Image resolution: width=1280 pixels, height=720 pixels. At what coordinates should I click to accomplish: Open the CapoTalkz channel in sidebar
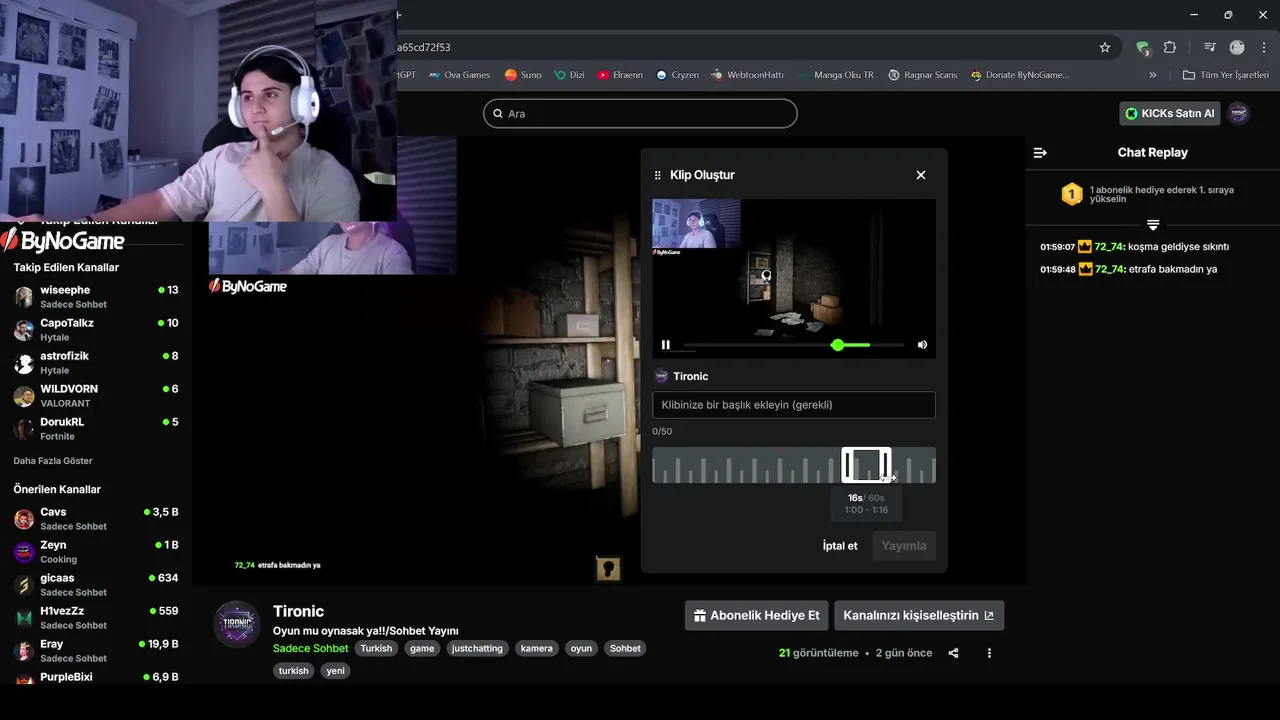(x=96, y=329)
